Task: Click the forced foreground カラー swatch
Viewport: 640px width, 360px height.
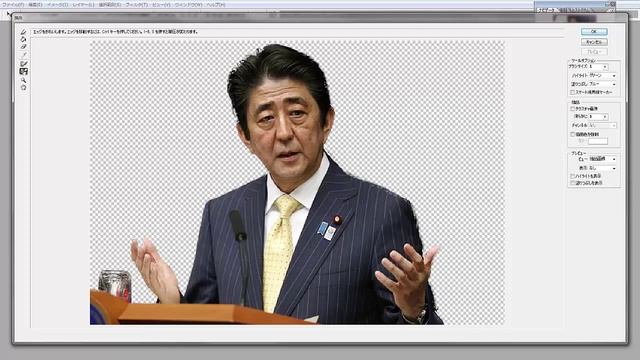Action: pyautogui.click(x=598, y=141)
